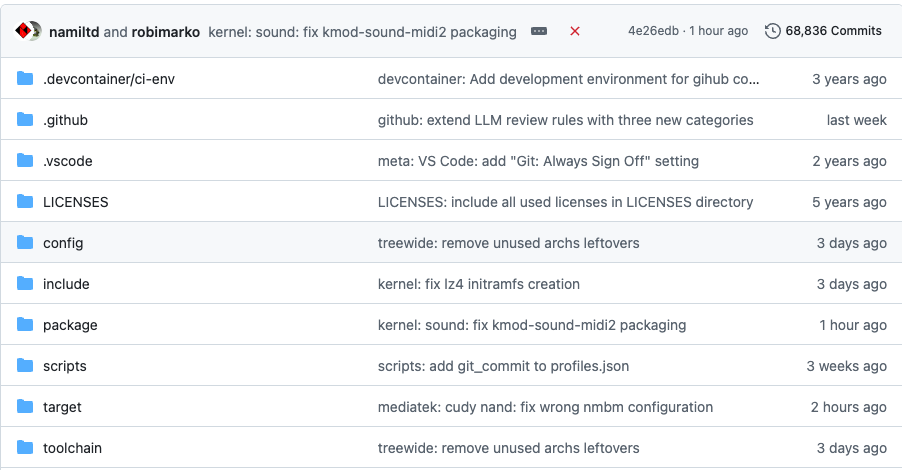Click the folder icon beside scripts
Screen dimensions: 902x470
click(25, 365)
